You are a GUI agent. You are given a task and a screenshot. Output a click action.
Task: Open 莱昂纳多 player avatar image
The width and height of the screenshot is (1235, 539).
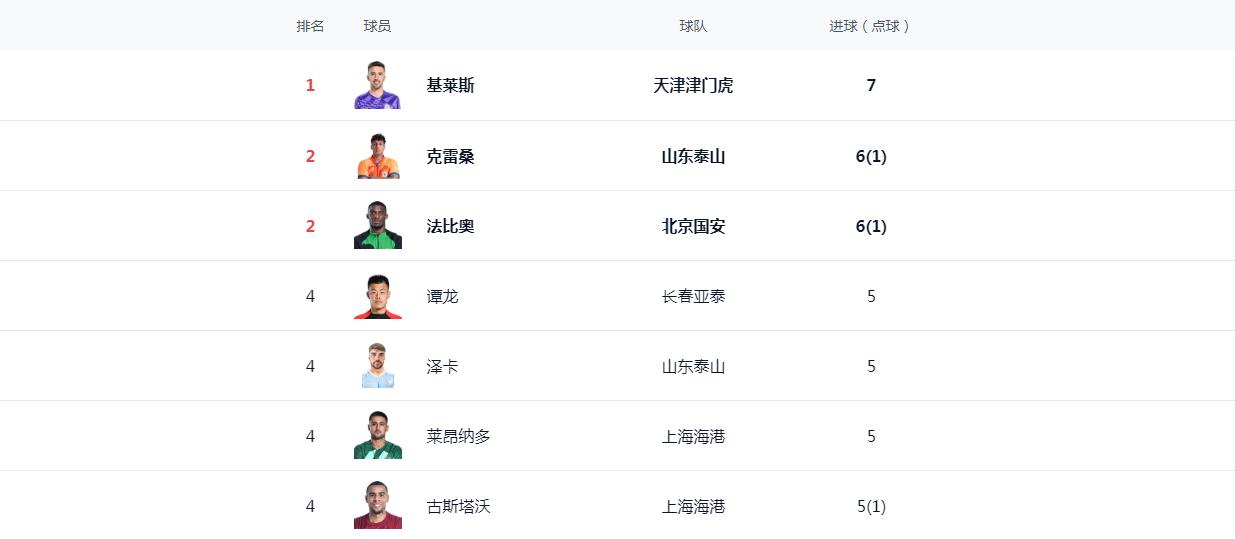pos(377,435)
